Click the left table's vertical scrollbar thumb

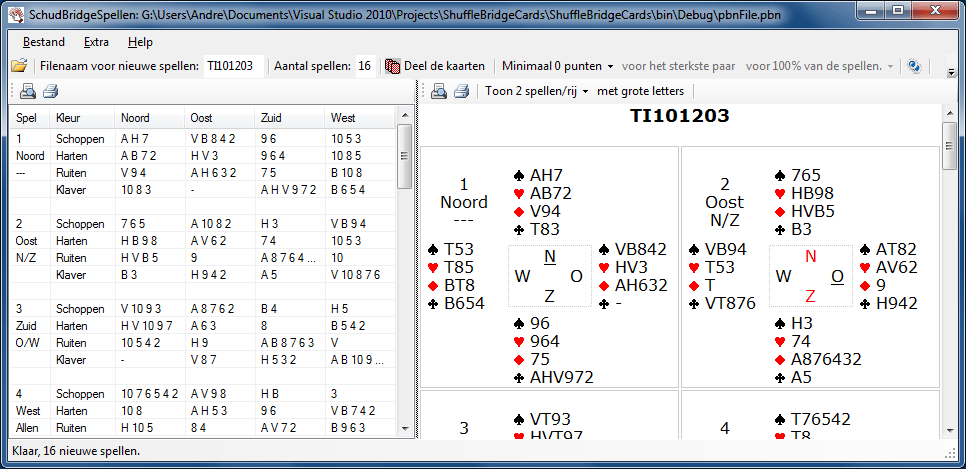[x=404, y=156]
